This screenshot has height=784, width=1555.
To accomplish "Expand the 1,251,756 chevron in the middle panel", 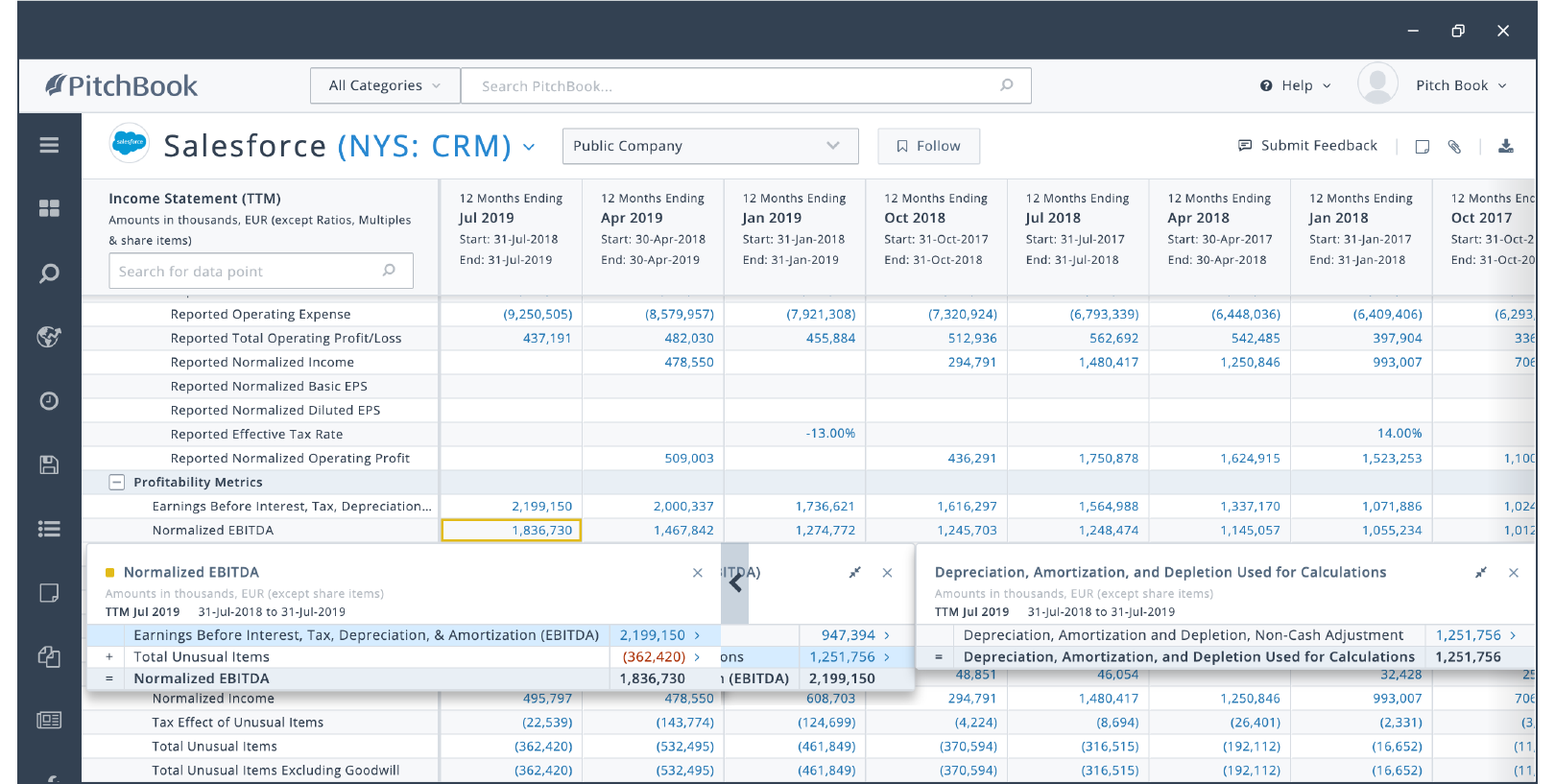I will click(x=887, y=657).
